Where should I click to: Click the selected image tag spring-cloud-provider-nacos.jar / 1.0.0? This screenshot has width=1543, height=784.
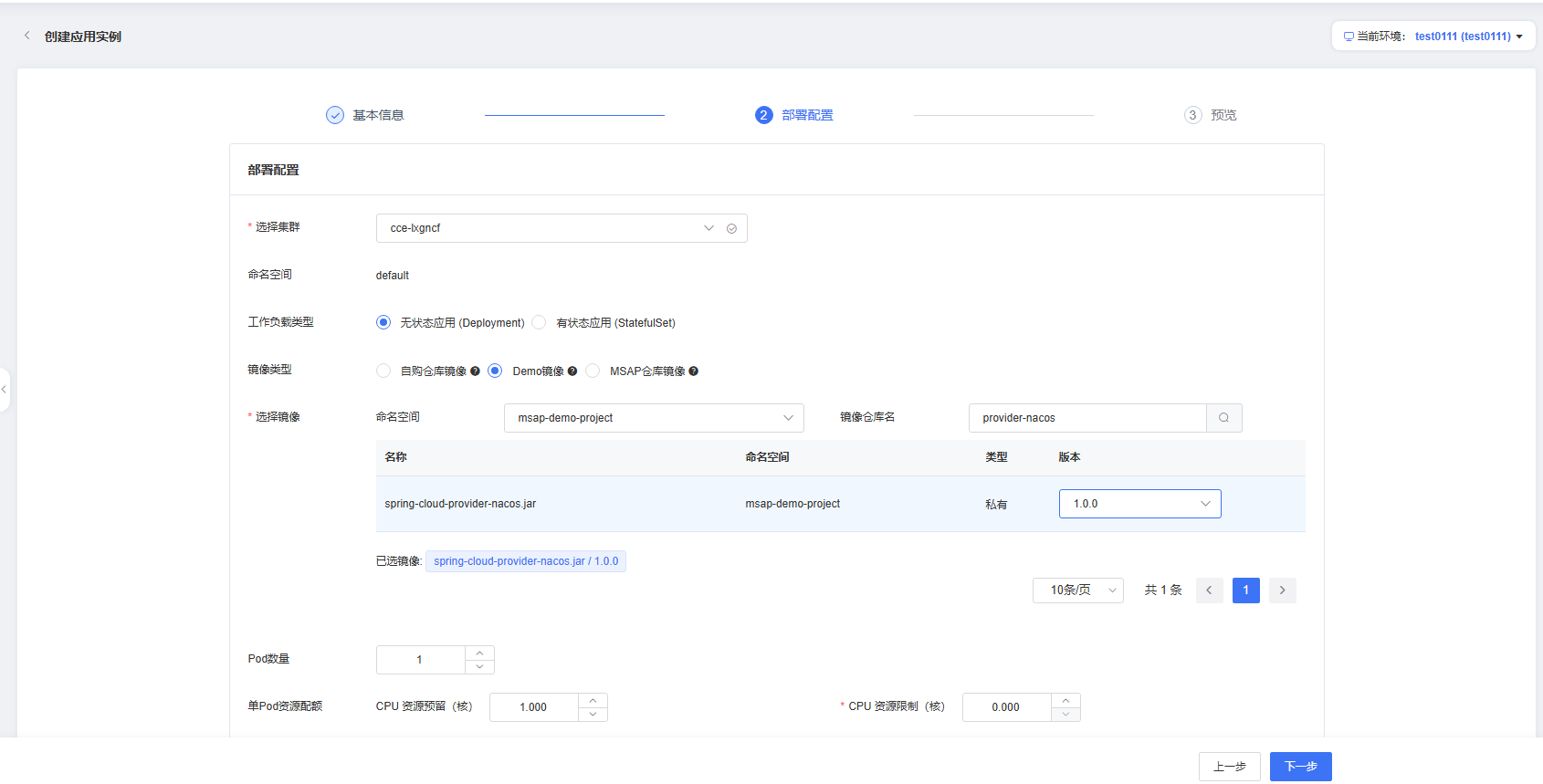[x=526, y=561]
